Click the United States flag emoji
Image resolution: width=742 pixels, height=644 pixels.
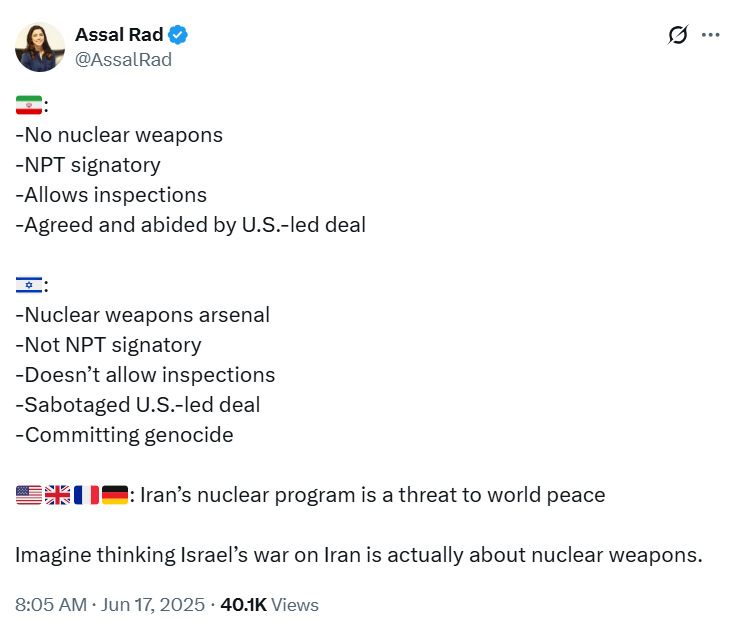click(29, 495)
